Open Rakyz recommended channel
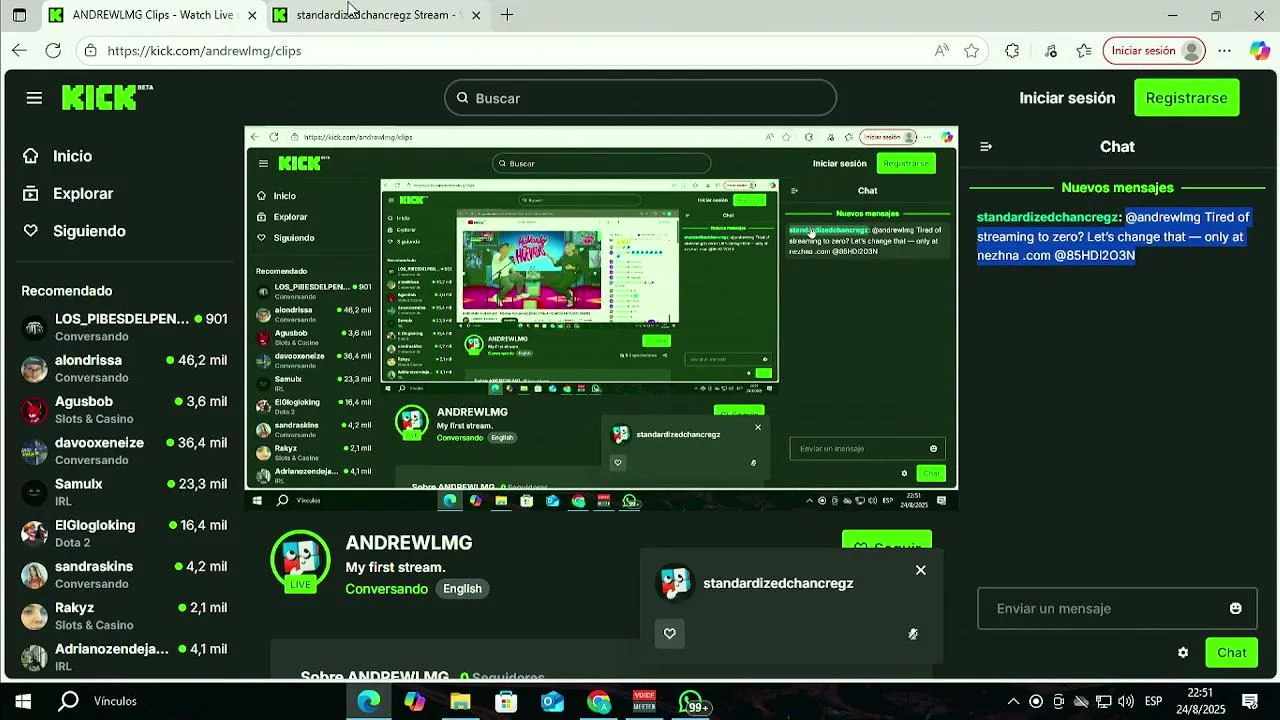 tap(125, 616)
